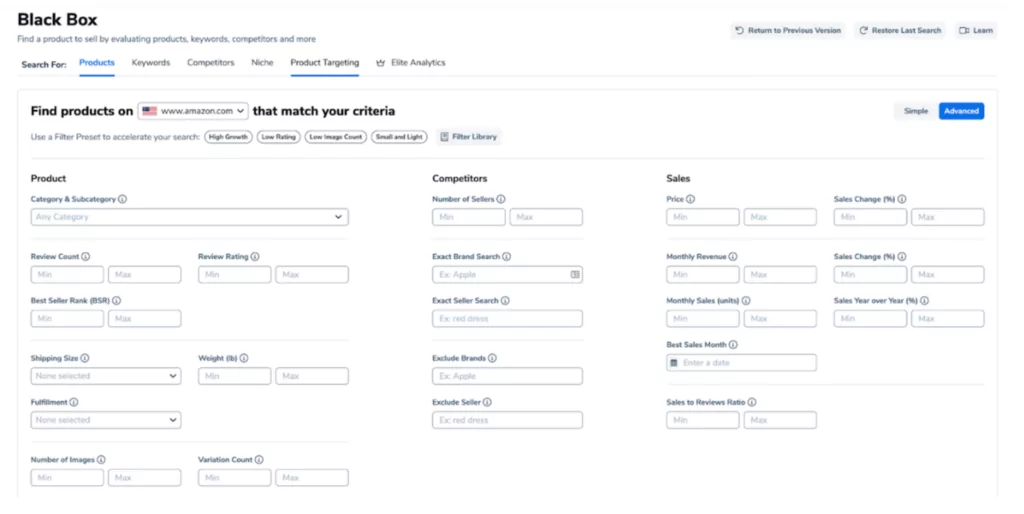Click the info icon next to Monthly Revenue
This screenshot has height=514, width=1024.
[733, 257]
